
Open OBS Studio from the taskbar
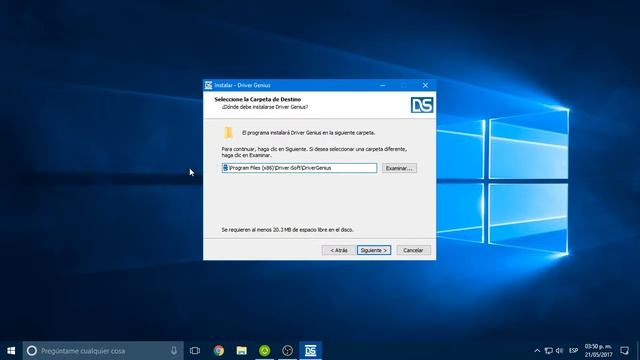[x=287, y=351]
